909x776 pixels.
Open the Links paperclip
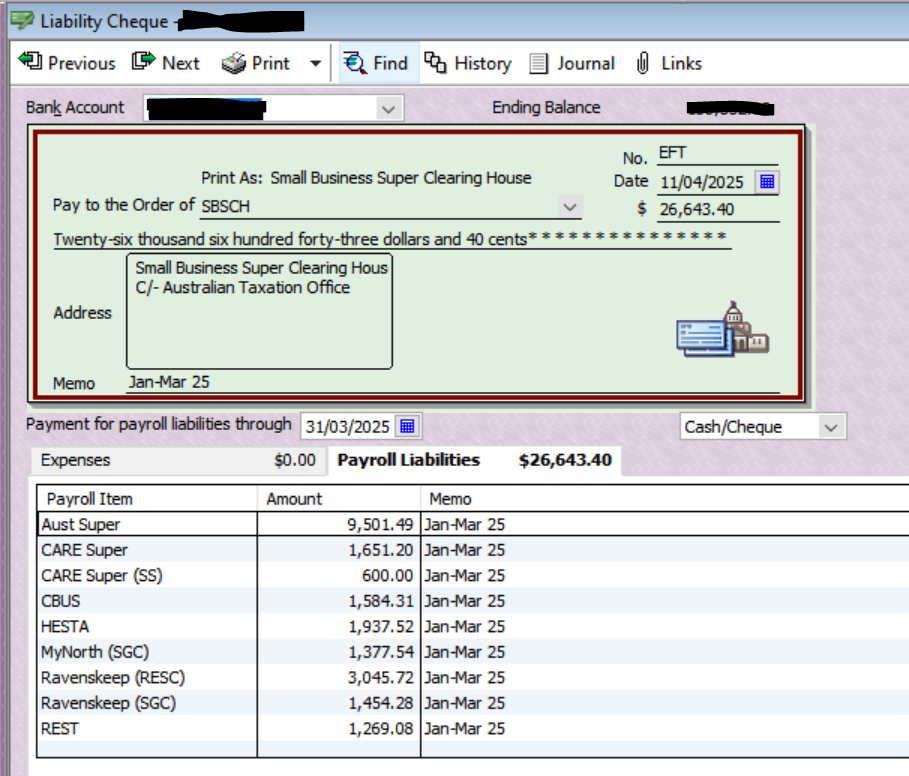(668, 63)
